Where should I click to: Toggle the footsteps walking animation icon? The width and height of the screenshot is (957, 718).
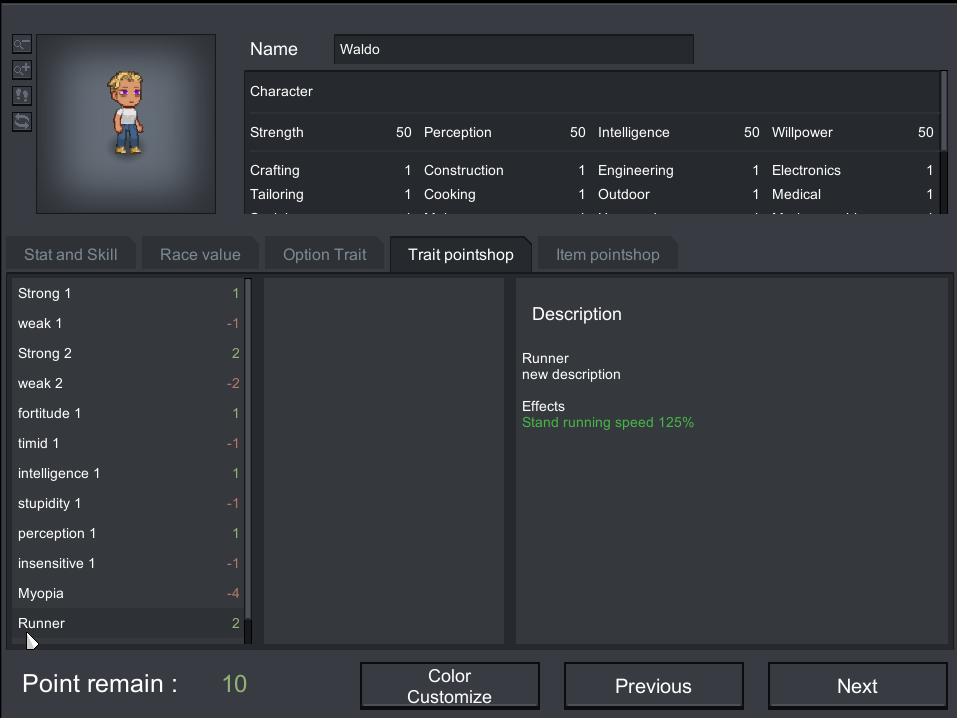tap(22, 96)
